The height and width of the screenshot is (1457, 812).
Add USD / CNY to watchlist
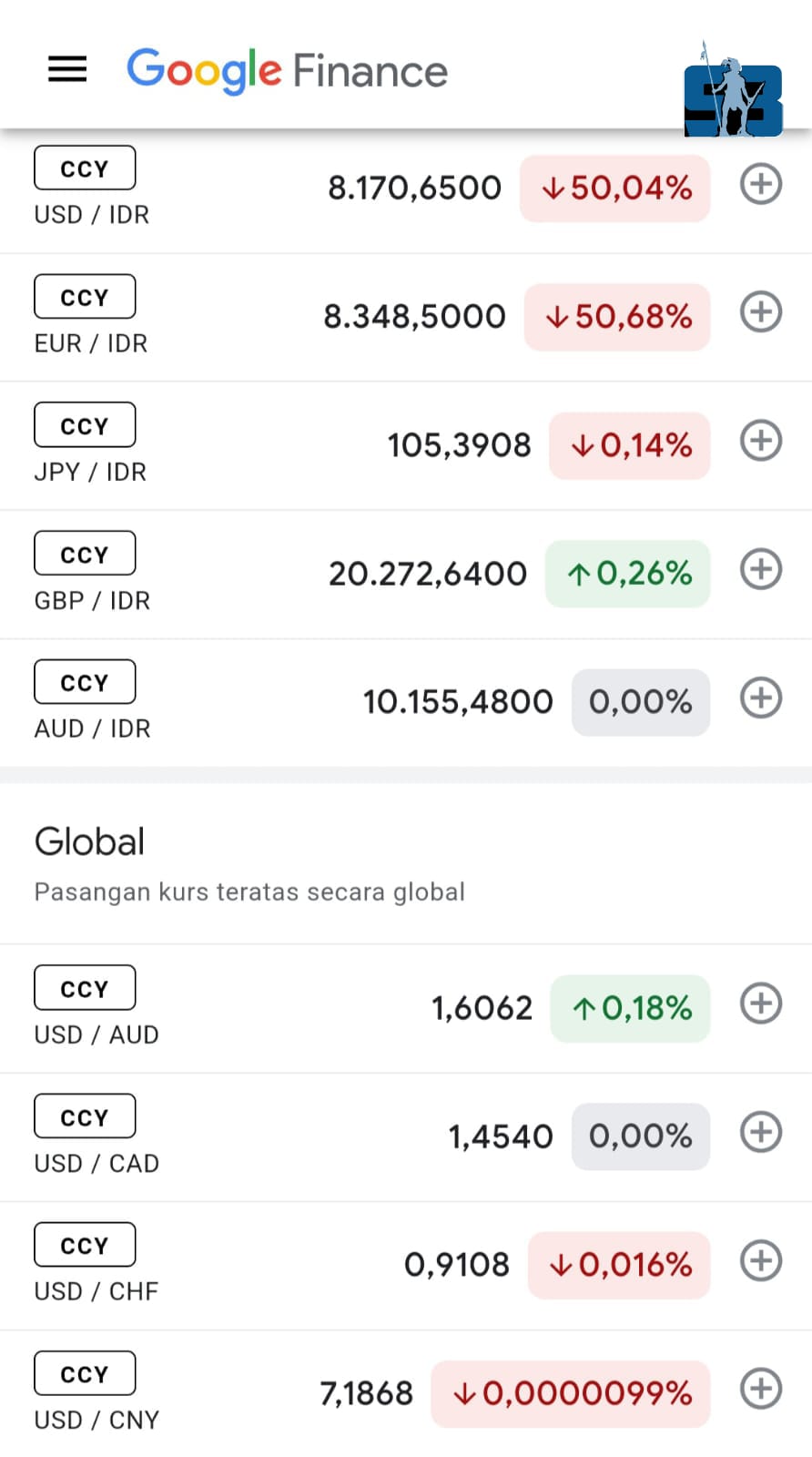(760, 1389)
